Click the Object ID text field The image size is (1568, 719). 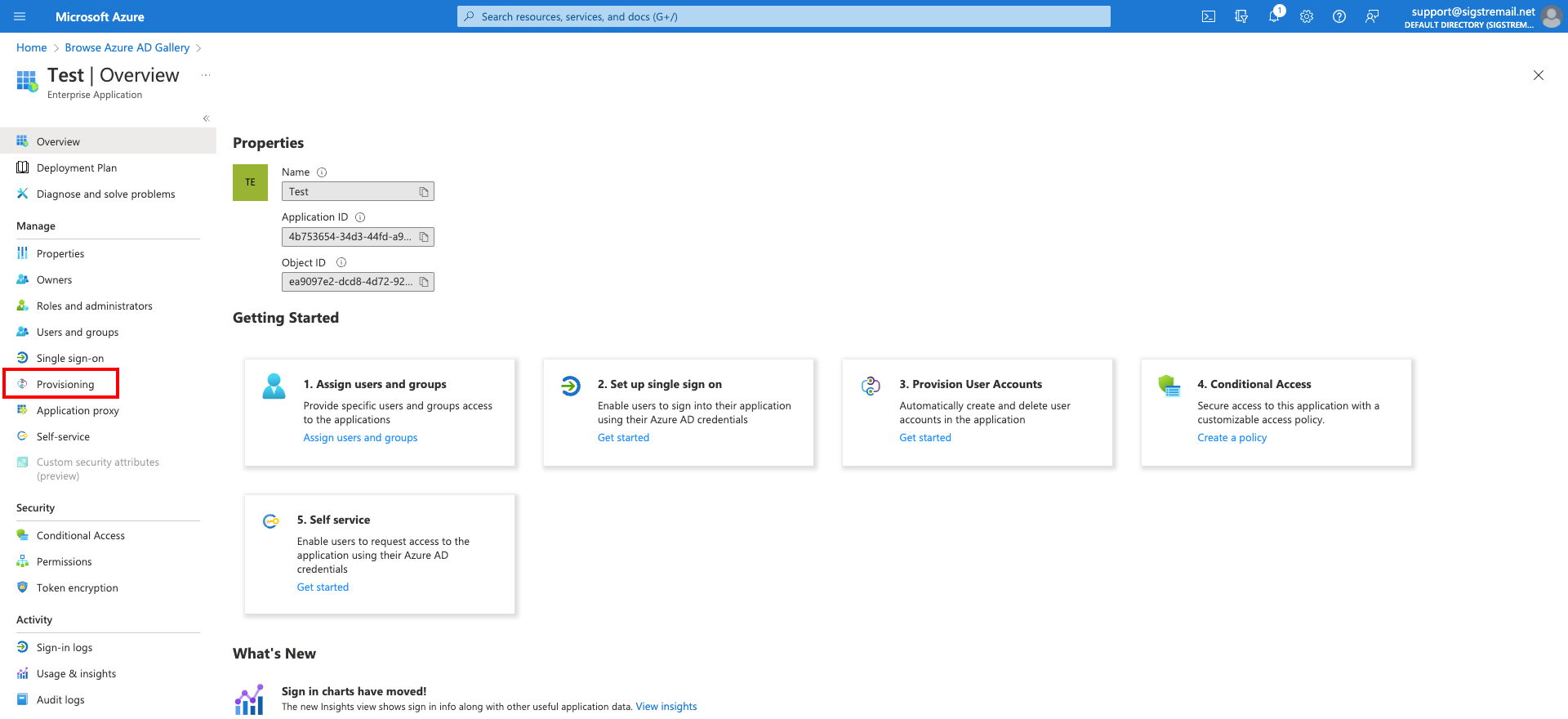click(358, 282)
